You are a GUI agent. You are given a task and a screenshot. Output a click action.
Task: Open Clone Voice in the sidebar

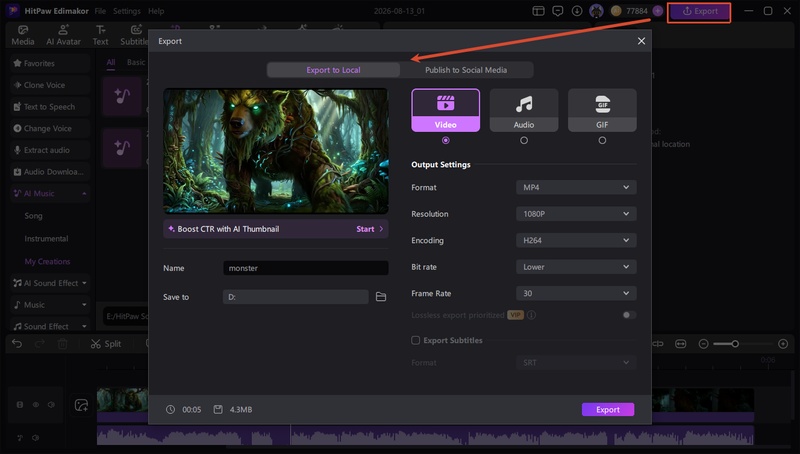pyautogui.click(x=49, y=85)
